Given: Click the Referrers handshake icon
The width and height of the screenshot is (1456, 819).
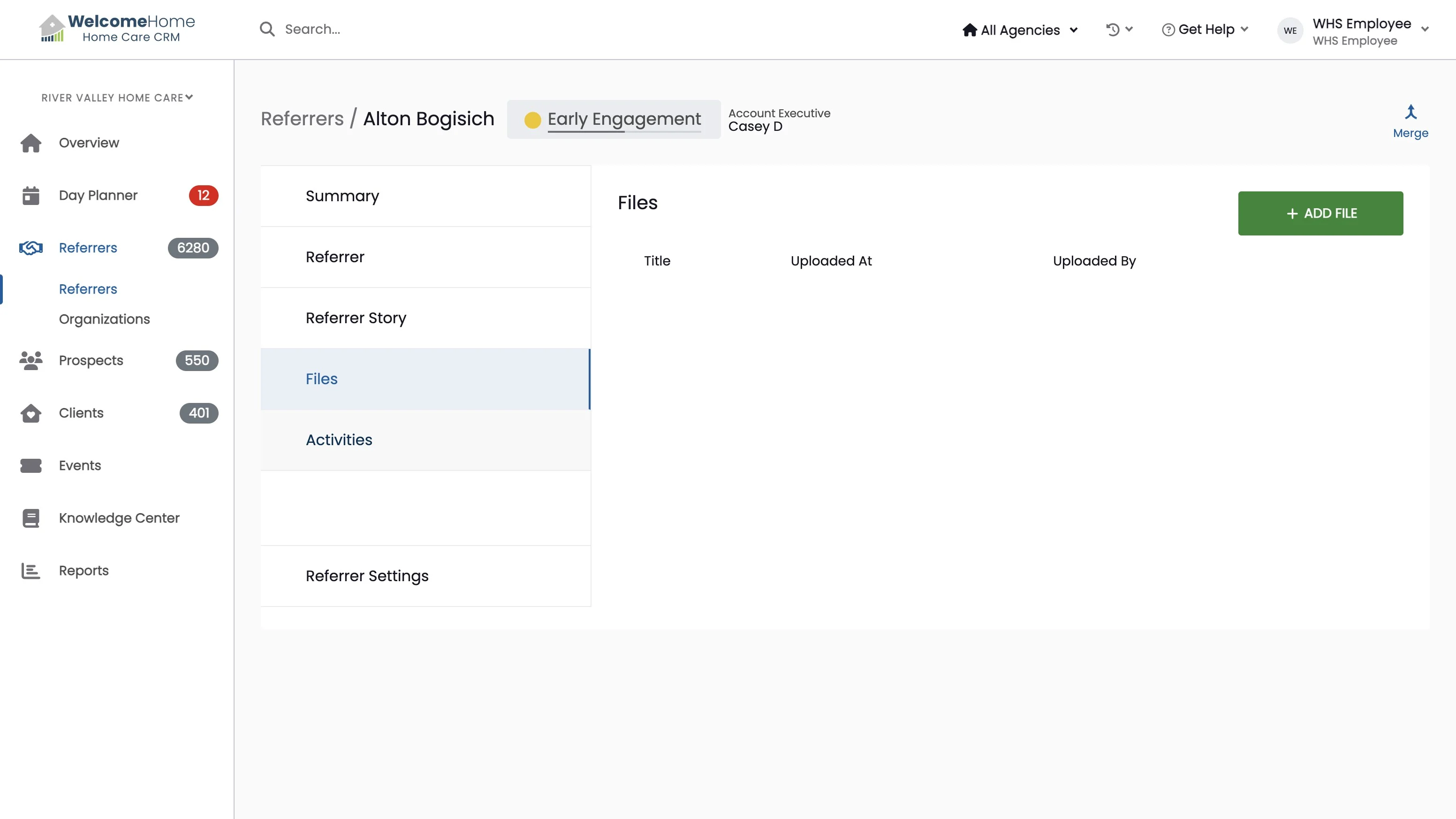Looking at the screenshot, I should [30, 248].
